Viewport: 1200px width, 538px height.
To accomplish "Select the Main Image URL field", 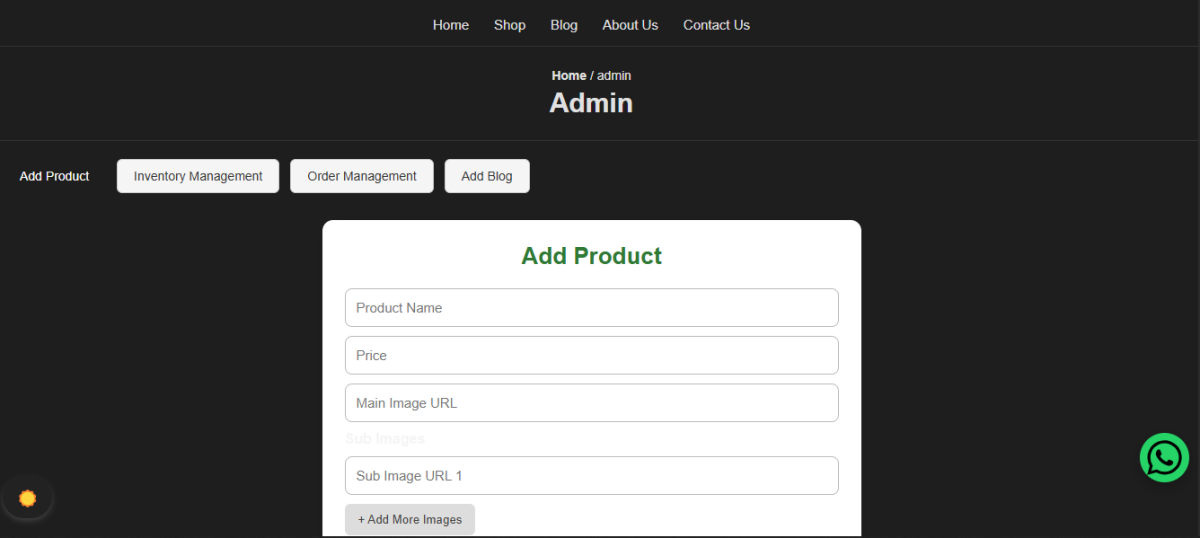I will coord(591,403).
